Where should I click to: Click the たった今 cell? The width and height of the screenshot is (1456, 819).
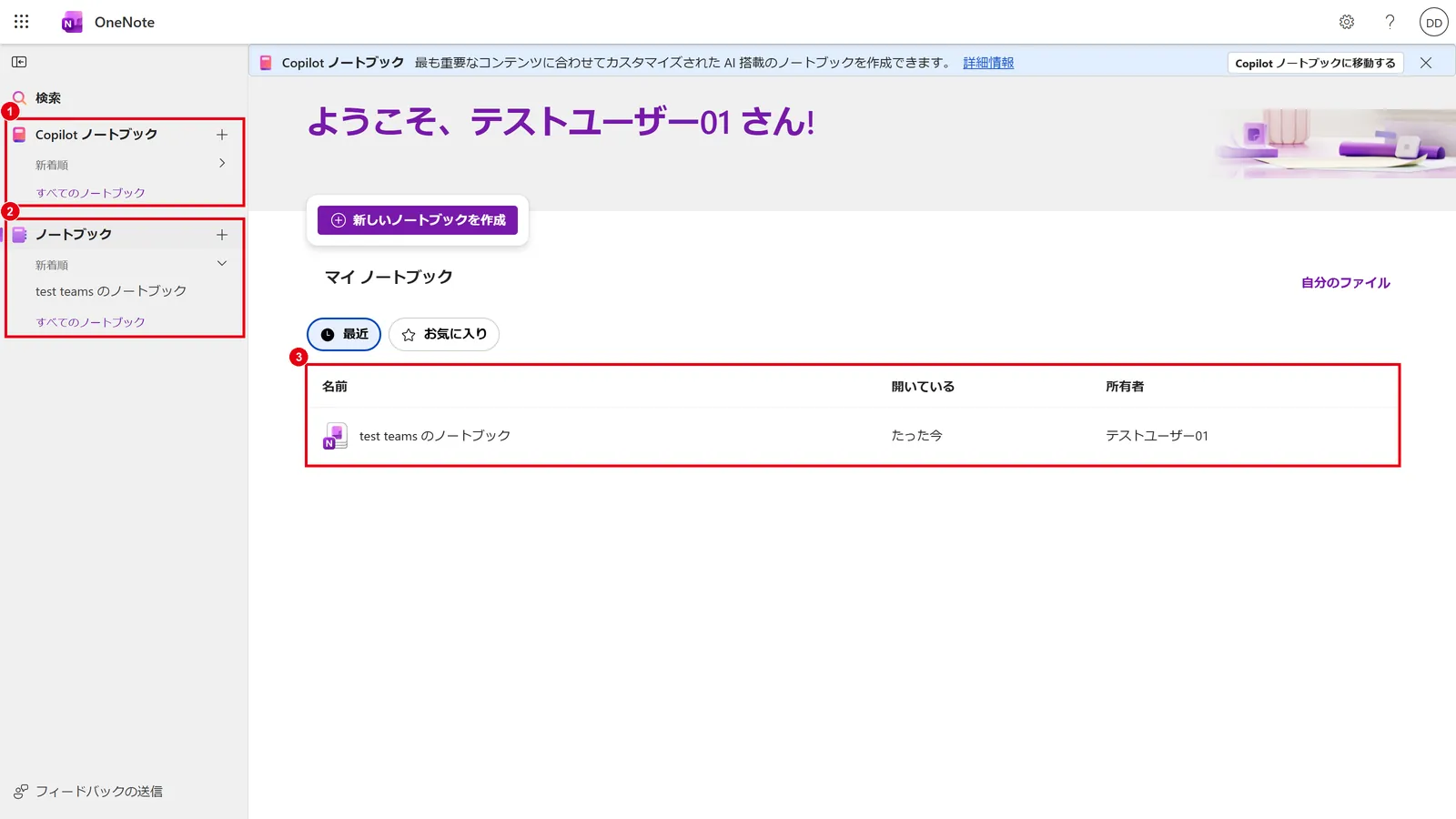click(916, 436)
